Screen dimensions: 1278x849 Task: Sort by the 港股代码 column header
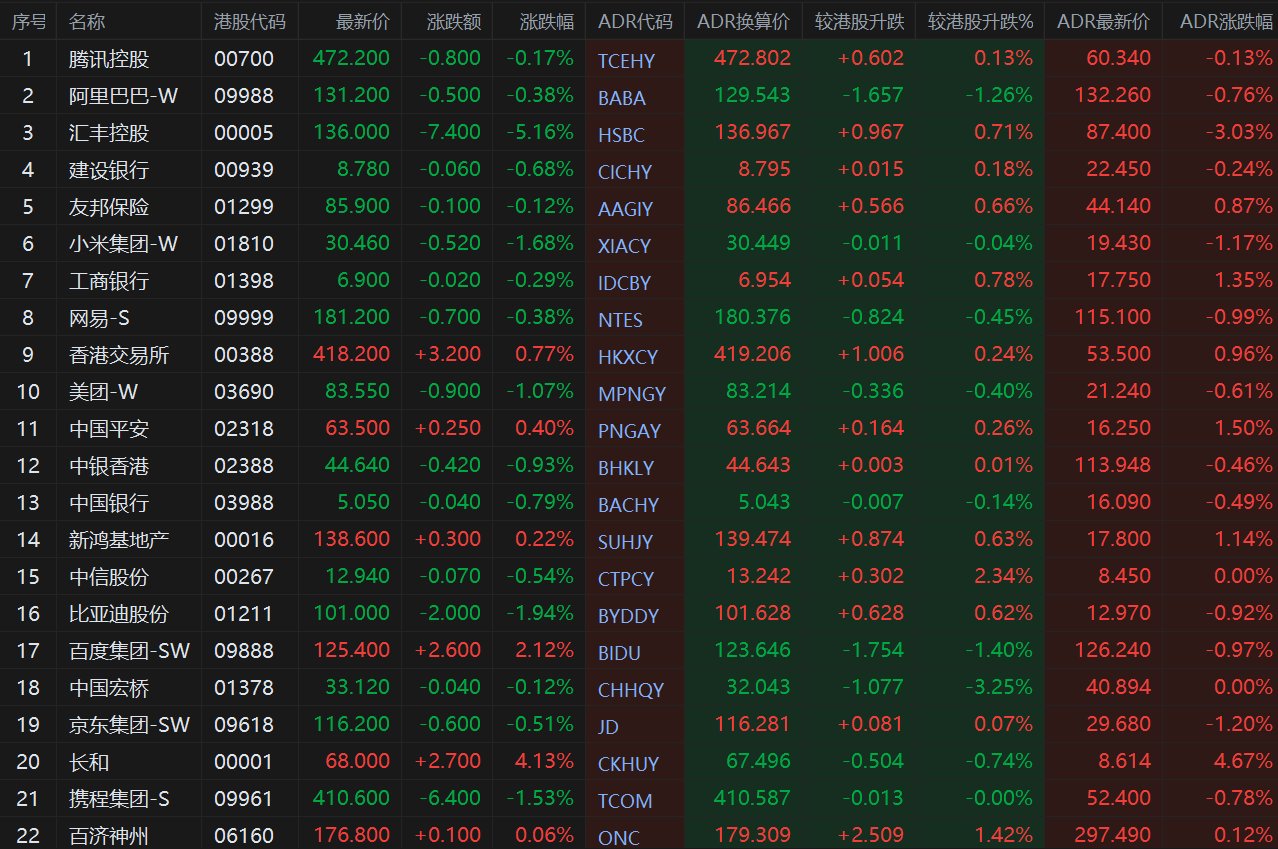click(249, 21)
